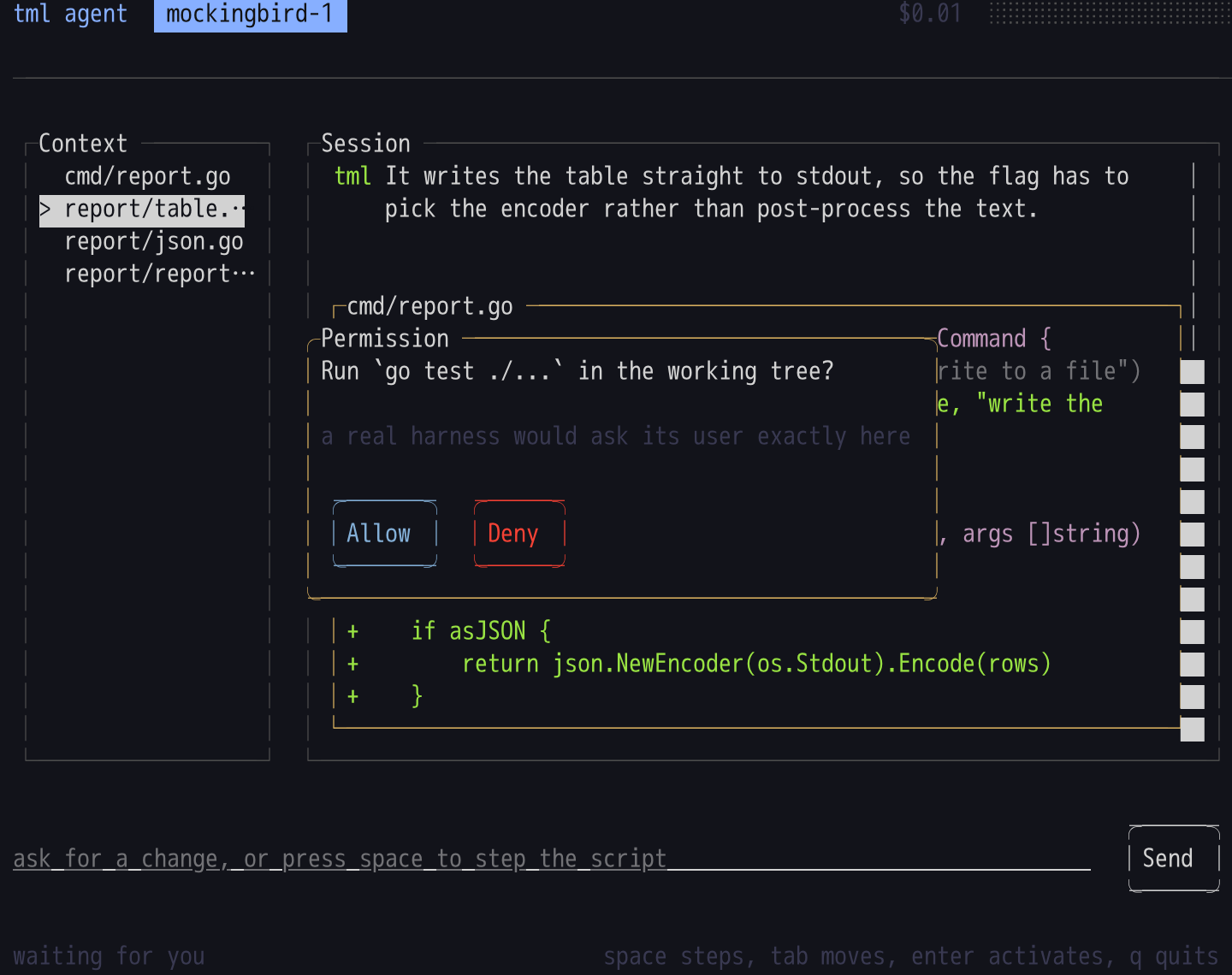Select the truncated report/report entry in Context
Screen dimensions: 1232x975
coord(159,275)
